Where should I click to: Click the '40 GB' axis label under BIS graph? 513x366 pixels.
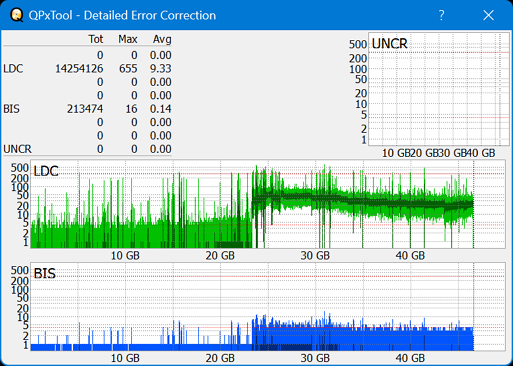410,358
